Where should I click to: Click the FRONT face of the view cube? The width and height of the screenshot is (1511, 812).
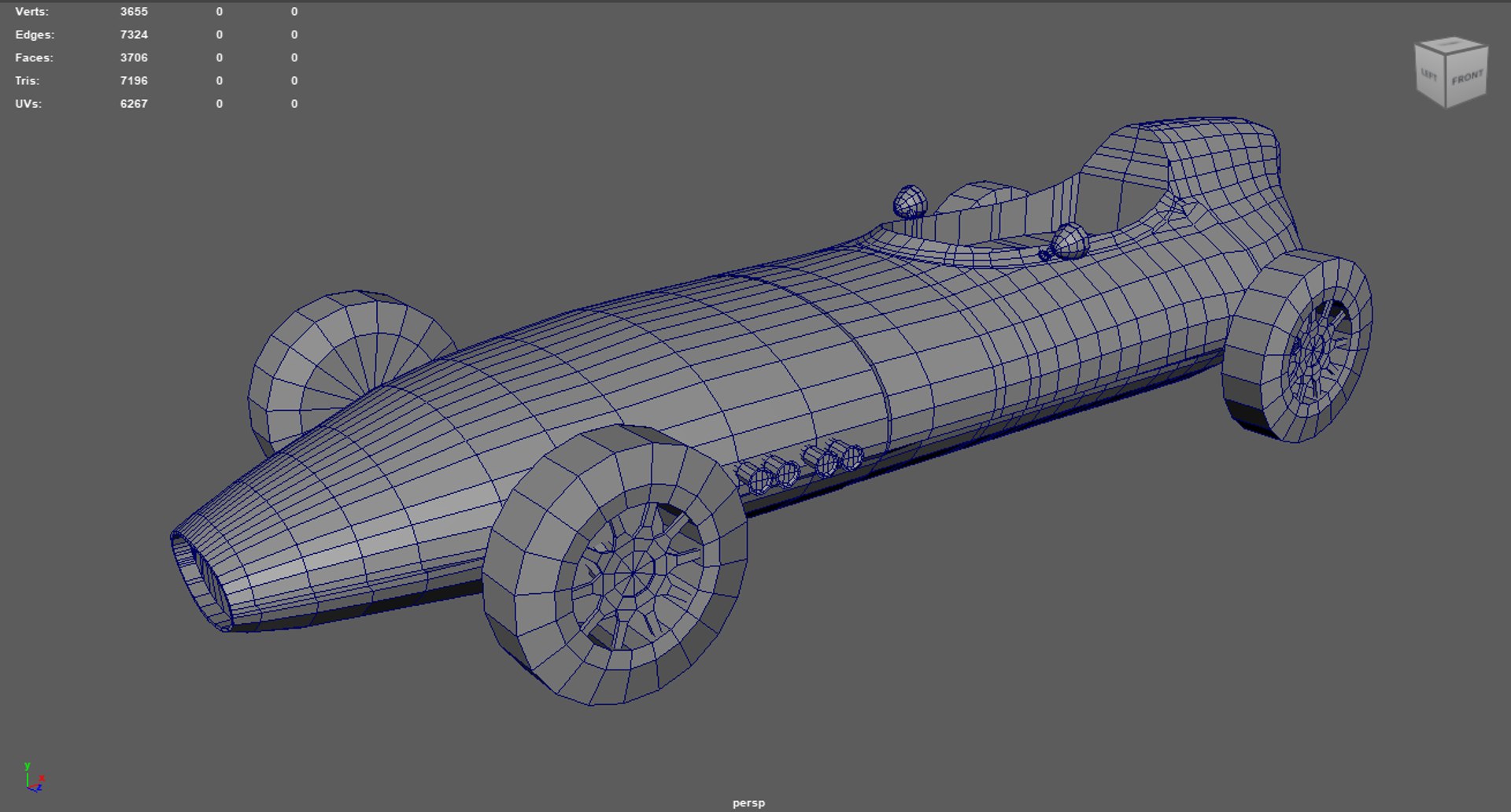pyautogui.click(x=1468, y=76)
